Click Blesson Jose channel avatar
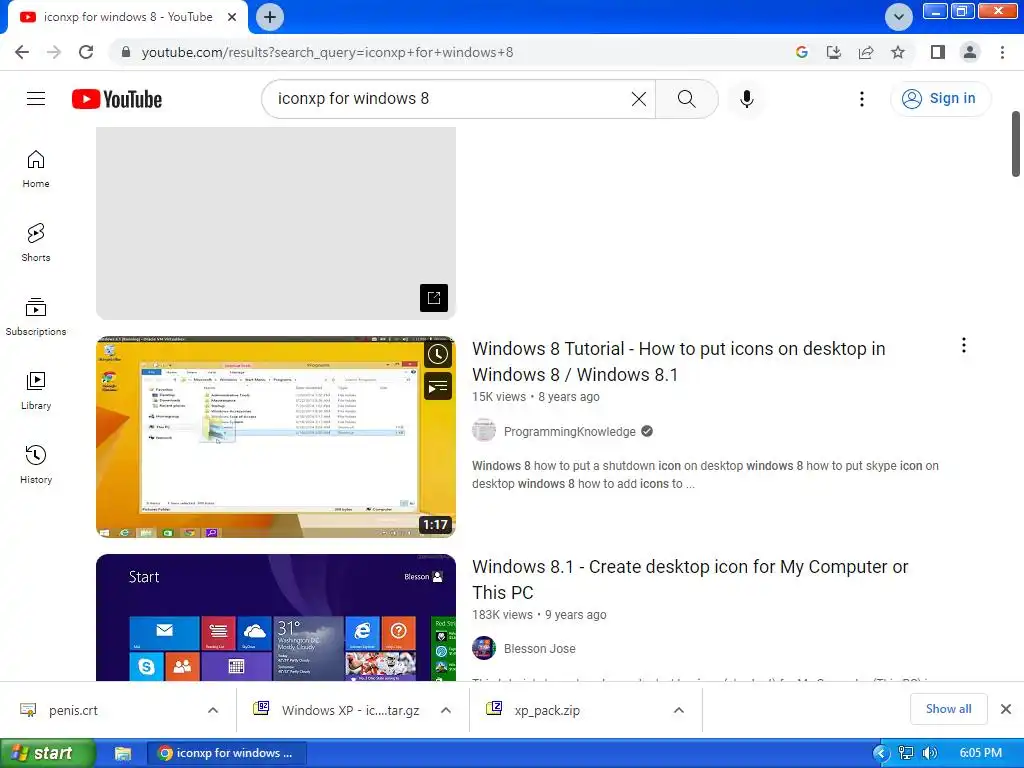 tap(484, 648)
